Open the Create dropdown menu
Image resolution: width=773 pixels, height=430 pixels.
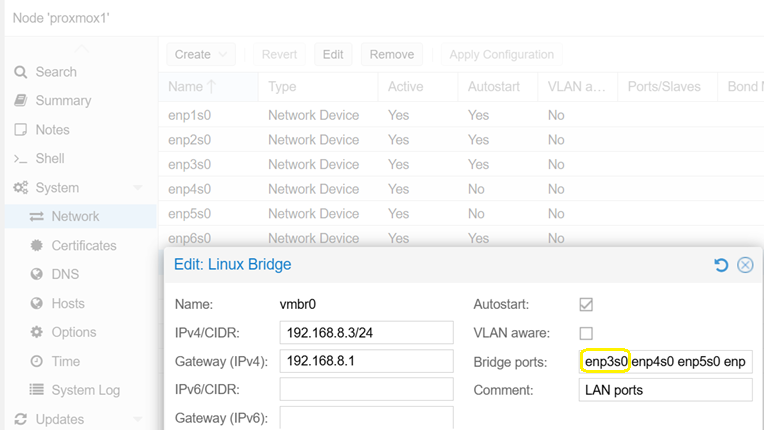(x=201, y=54)
